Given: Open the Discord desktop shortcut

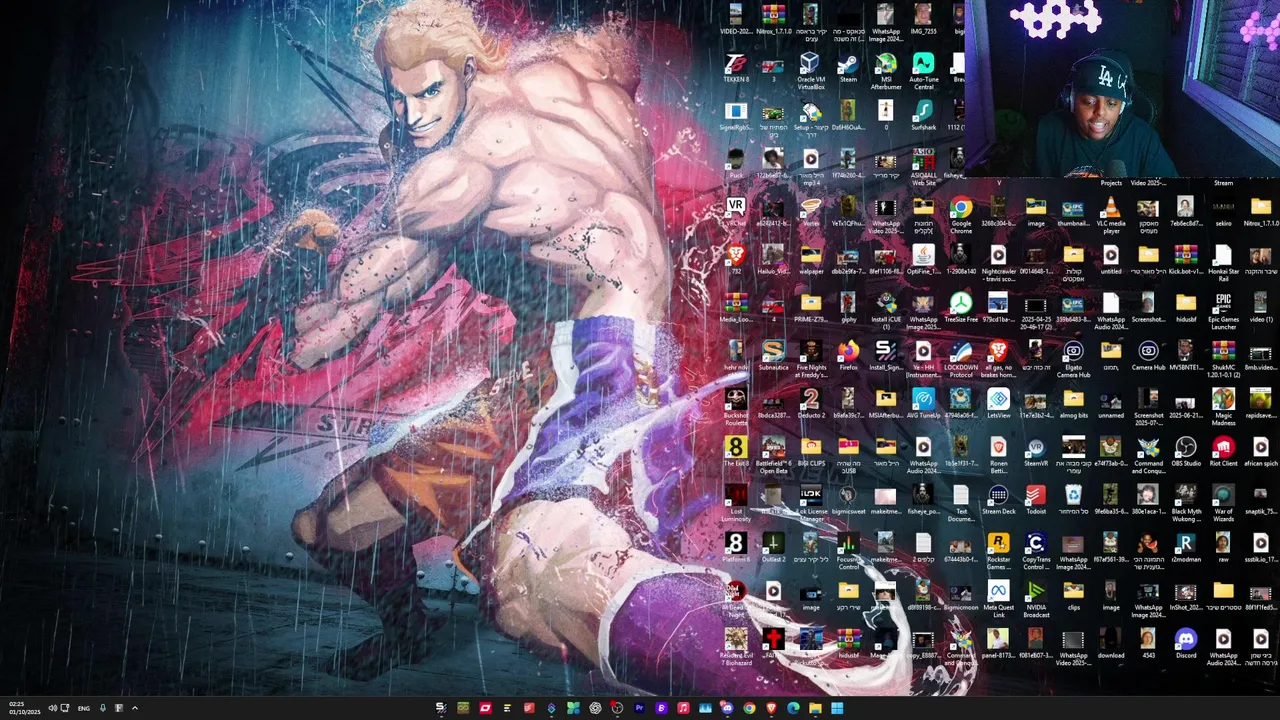Looking at the screenshot, I should click(1185, 641).
